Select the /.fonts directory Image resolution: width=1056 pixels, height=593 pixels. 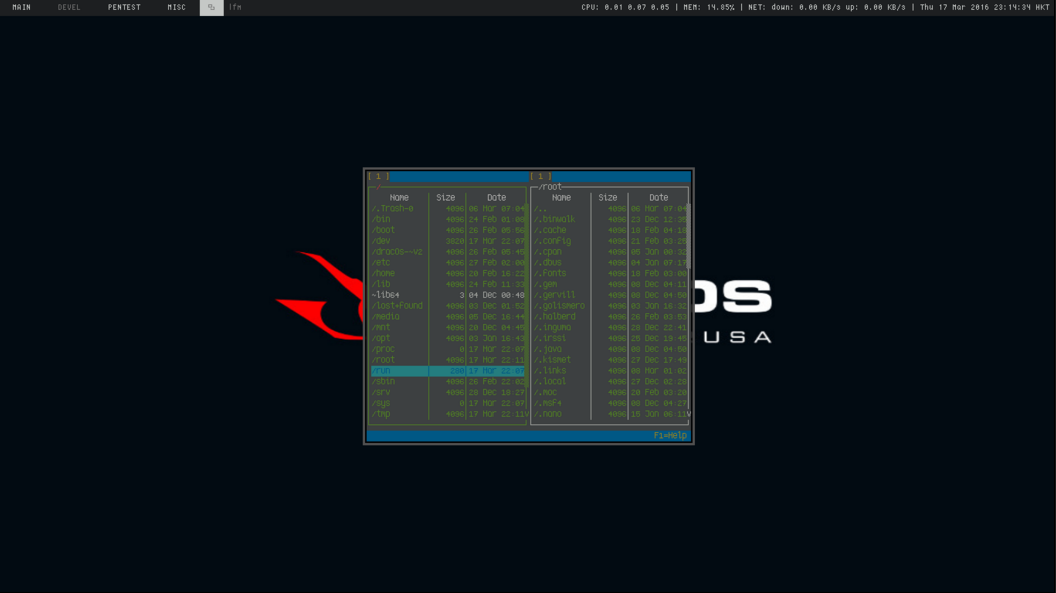tap(610, 273)
